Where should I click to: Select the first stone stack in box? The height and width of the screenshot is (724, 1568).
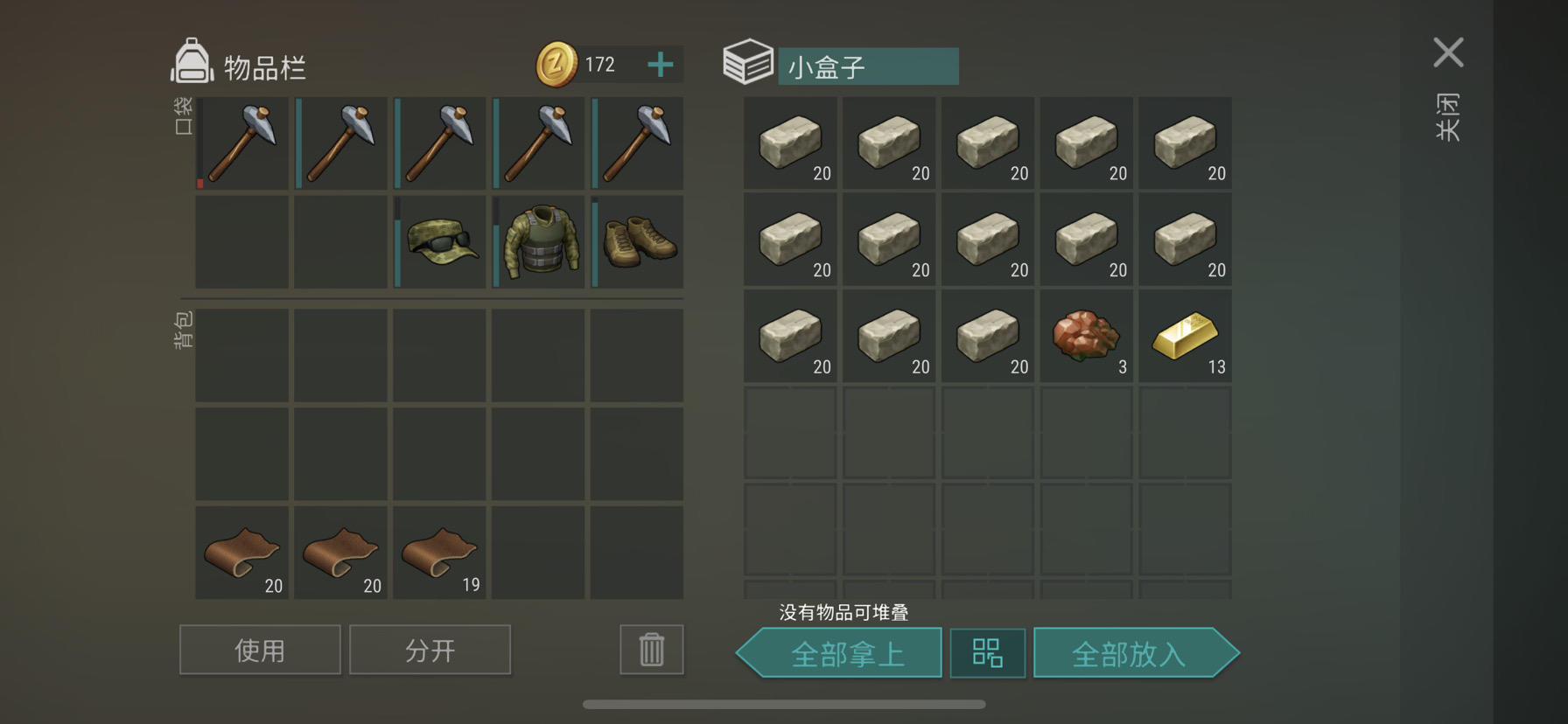[790, 143]
